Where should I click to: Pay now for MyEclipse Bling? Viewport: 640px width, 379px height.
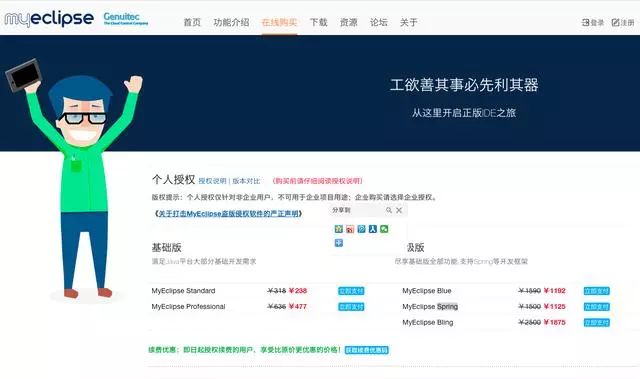pos(597,323)
